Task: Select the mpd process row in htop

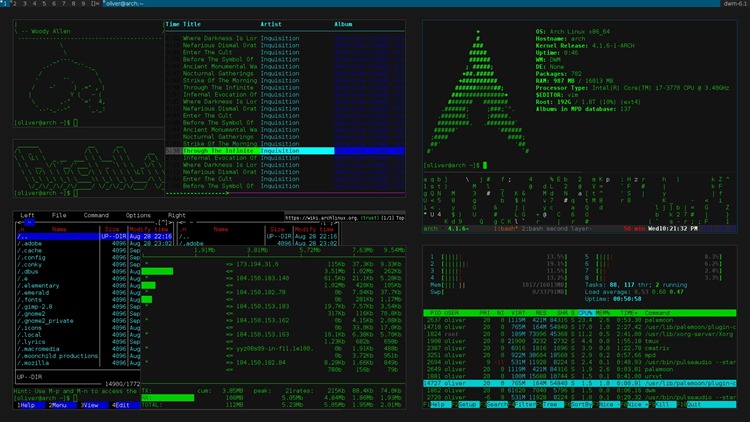Action: tap(580, 355)
